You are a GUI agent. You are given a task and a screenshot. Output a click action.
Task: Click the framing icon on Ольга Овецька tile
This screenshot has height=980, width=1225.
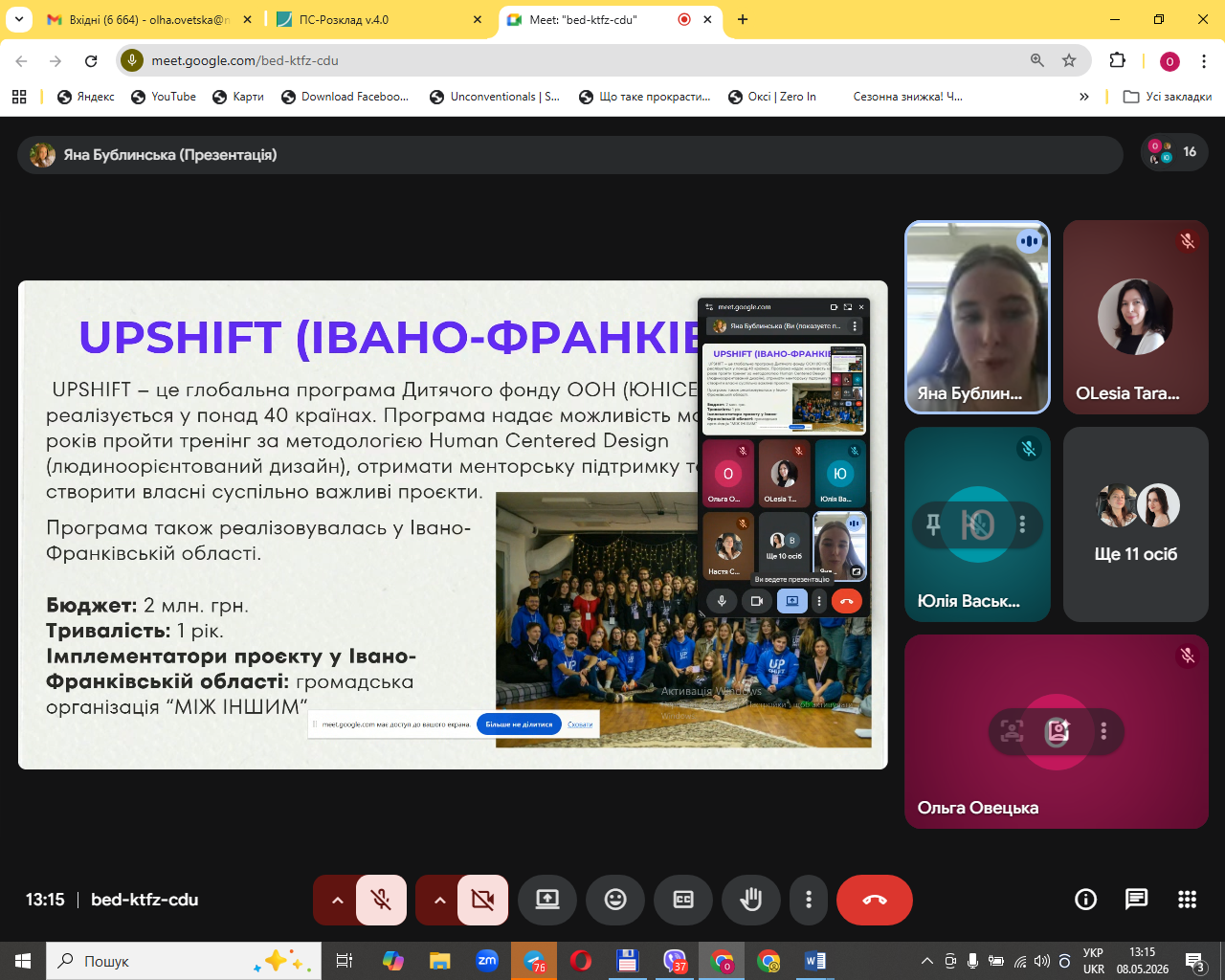click(x=1012, y=731)
